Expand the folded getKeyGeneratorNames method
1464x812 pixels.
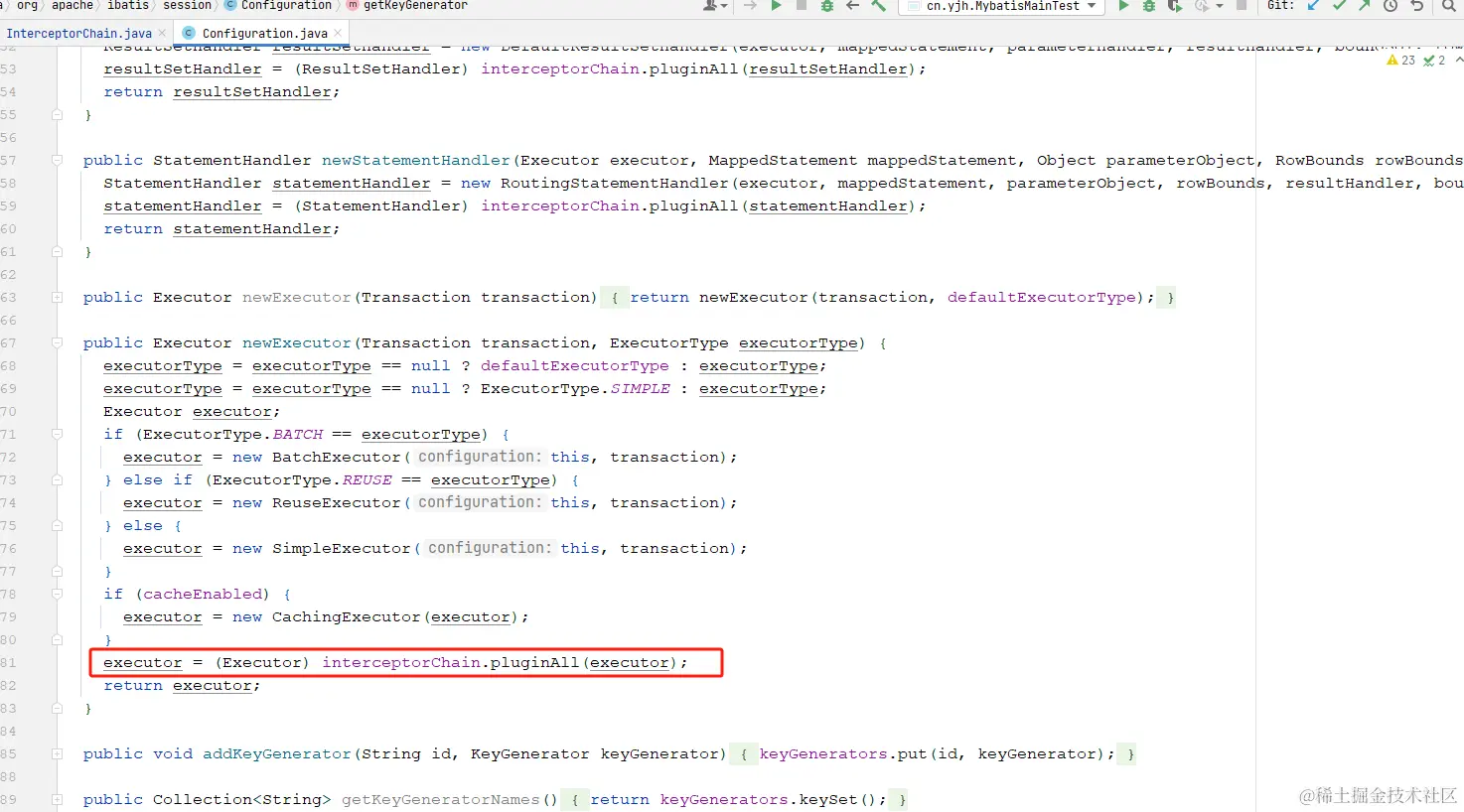tap(57, 799)
